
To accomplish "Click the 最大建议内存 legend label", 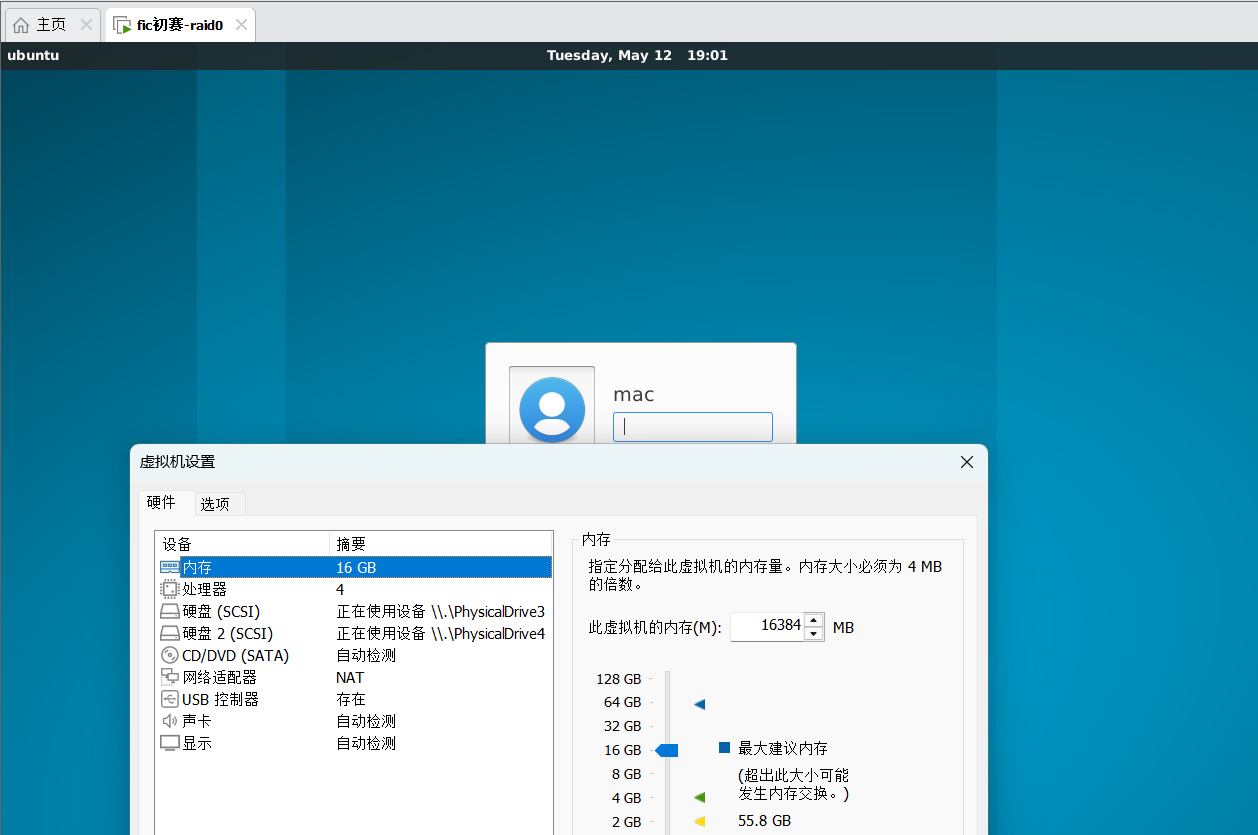I will (x=783, y=748).
